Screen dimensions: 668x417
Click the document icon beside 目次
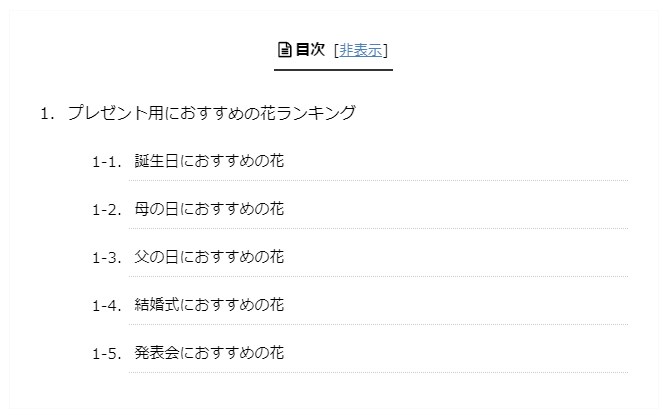pyautogui.click(x=284, y=50)
